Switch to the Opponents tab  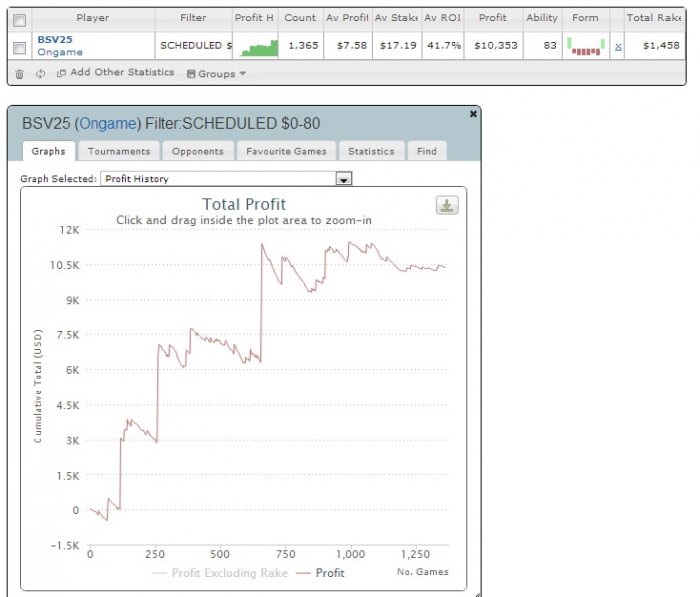click(198, 151)
